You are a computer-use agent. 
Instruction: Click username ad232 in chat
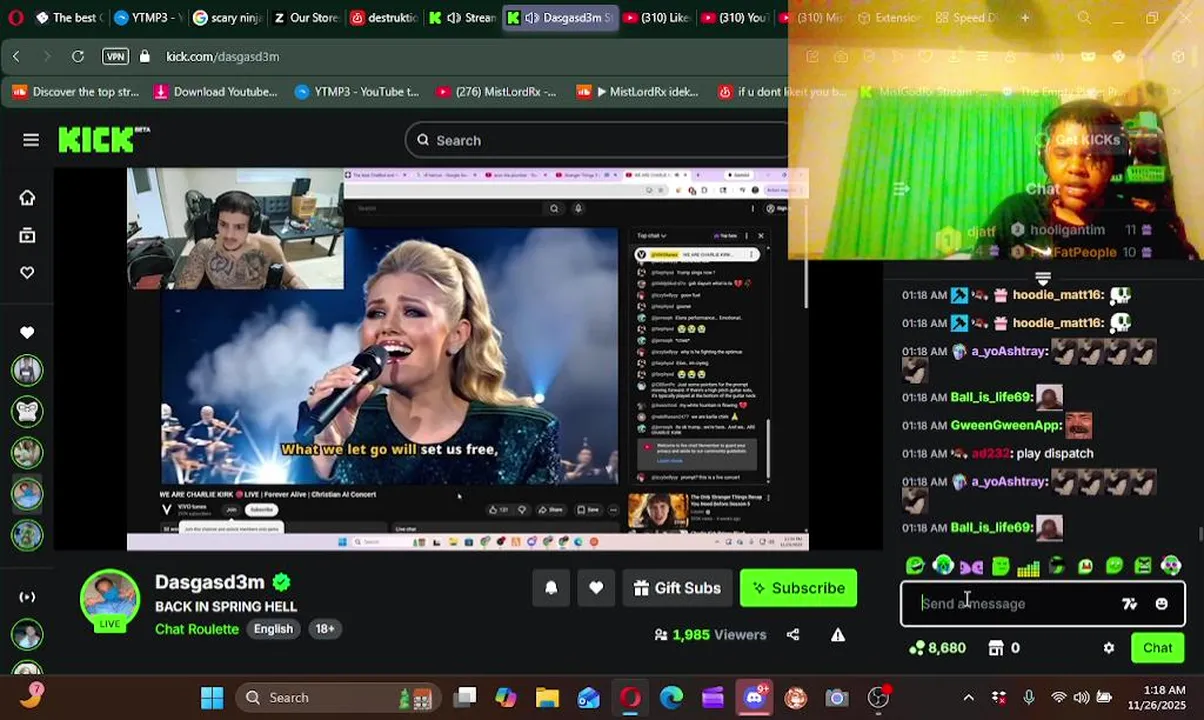click(x=990, y=453)
